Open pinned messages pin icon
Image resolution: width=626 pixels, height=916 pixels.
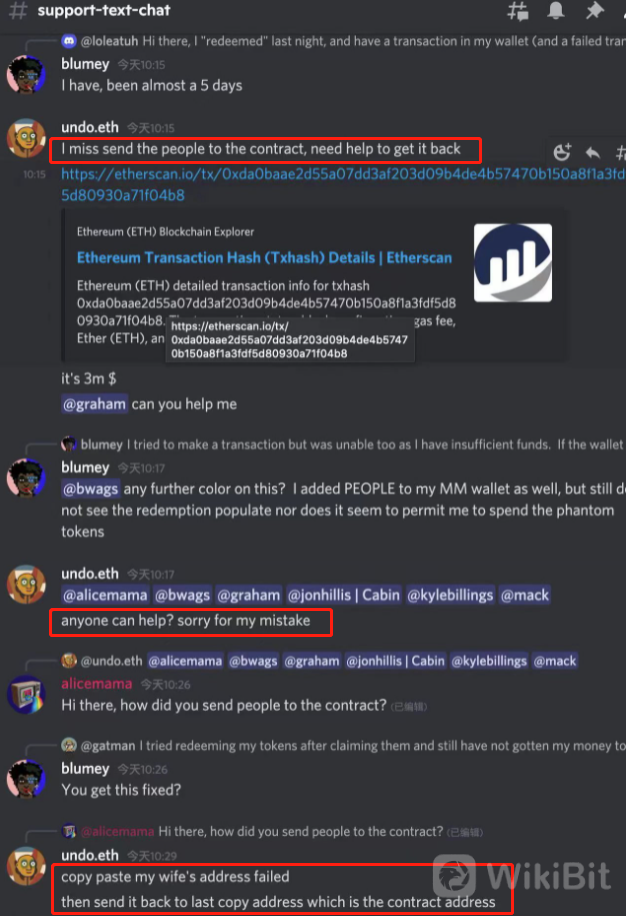[594, 11]
